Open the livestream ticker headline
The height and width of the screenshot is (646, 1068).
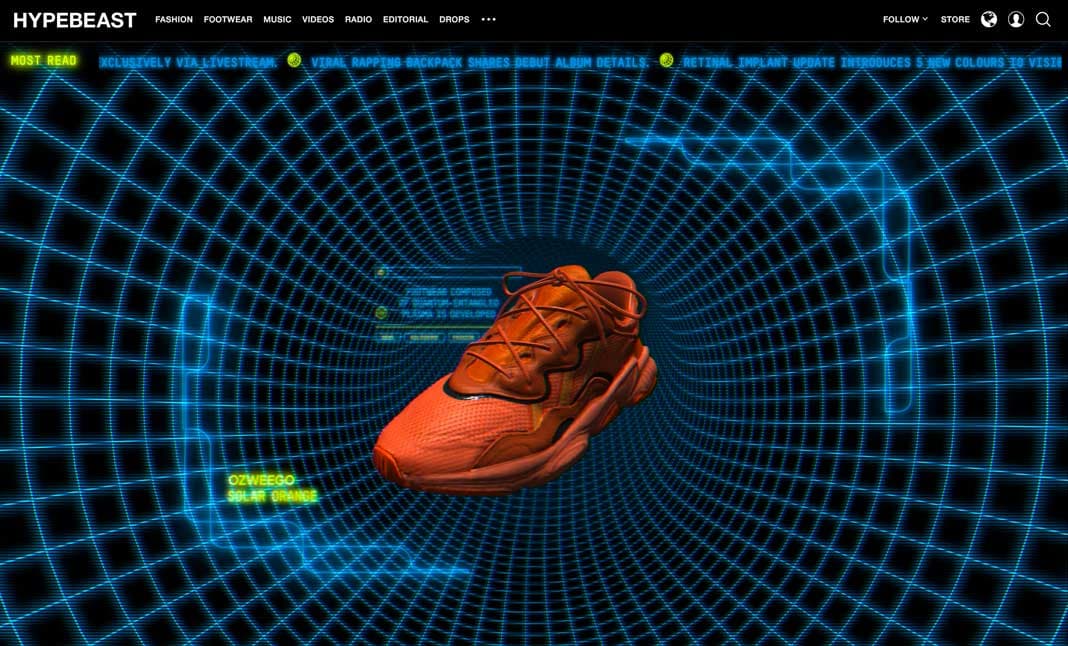[x=189, y=63]
